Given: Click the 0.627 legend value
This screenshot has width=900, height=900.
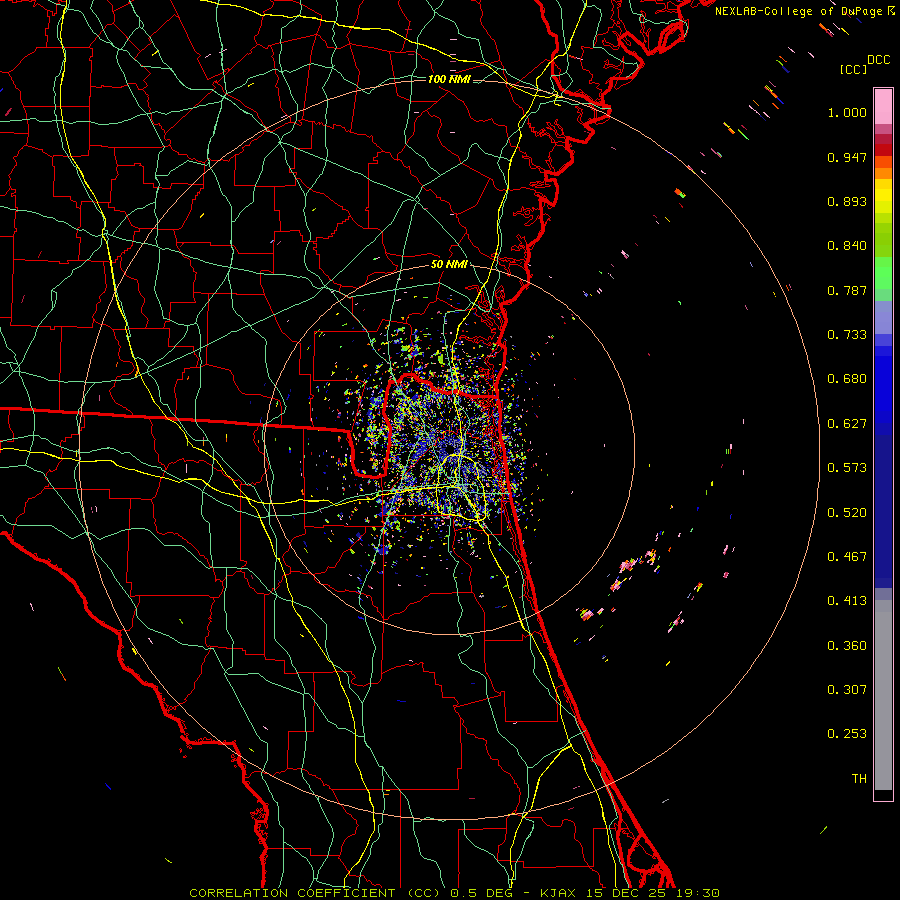Looking at the screenshot, I should pyautogui.click(x=847, y=424).
